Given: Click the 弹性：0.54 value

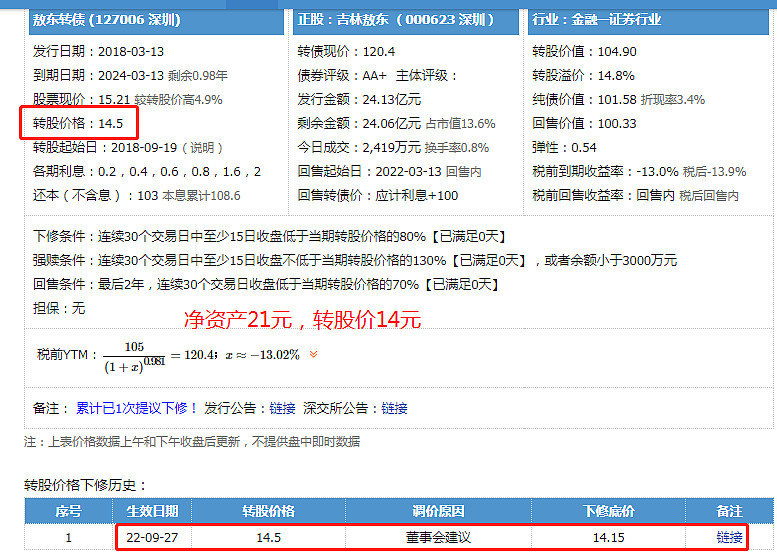Looking at the screenshot, I should click(x=584, y=148).
